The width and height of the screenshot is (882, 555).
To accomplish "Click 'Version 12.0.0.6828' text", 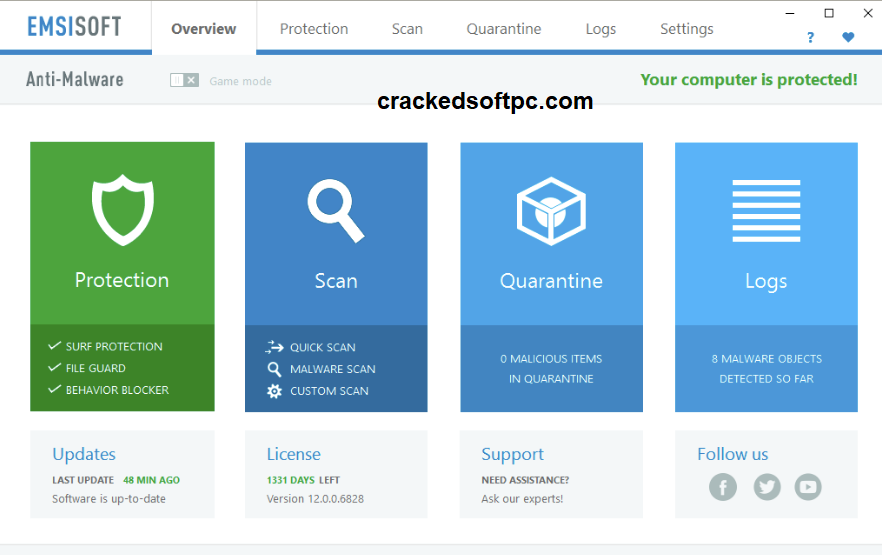I will [315, 499].
